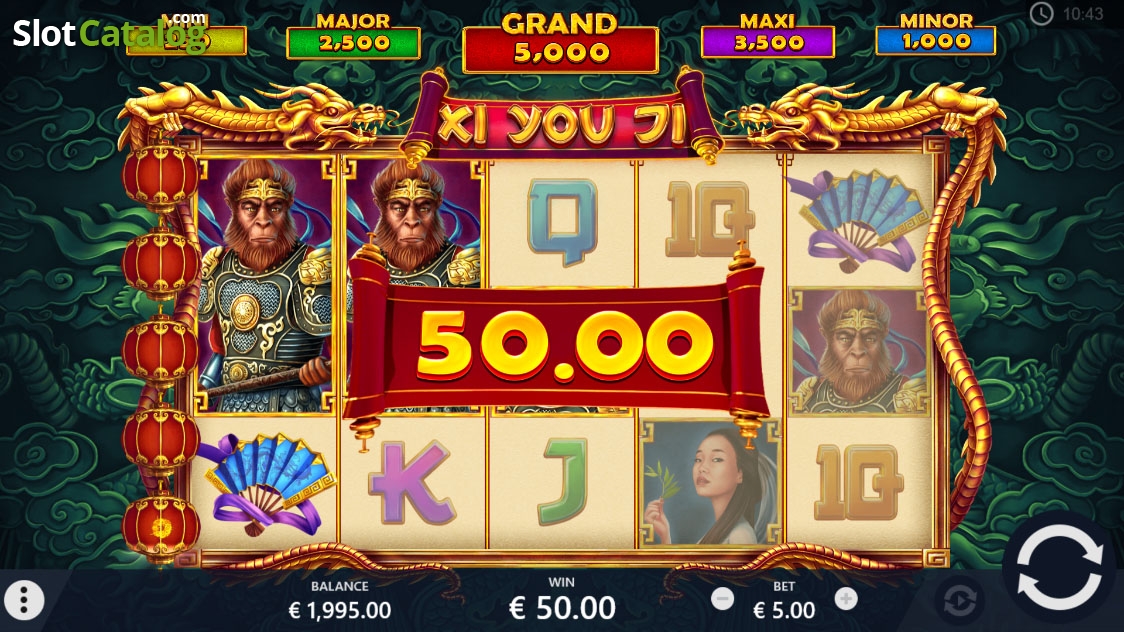Click the Q symbol on the reels
The height and width of the screenshot is (632, 1124).
pos(563,222)
